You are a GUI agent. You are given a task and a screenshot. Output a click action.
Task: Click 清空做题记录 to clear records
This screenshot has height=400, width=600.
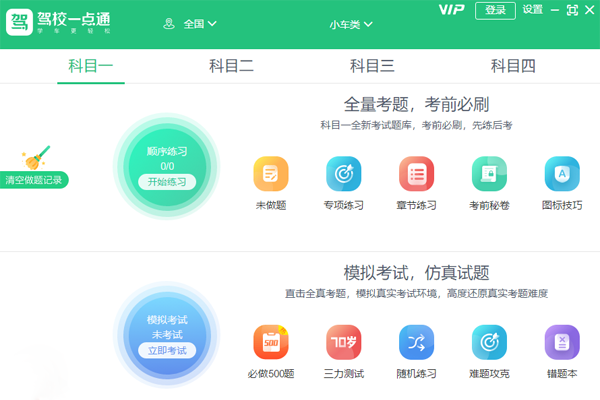[x=34, y=180]
